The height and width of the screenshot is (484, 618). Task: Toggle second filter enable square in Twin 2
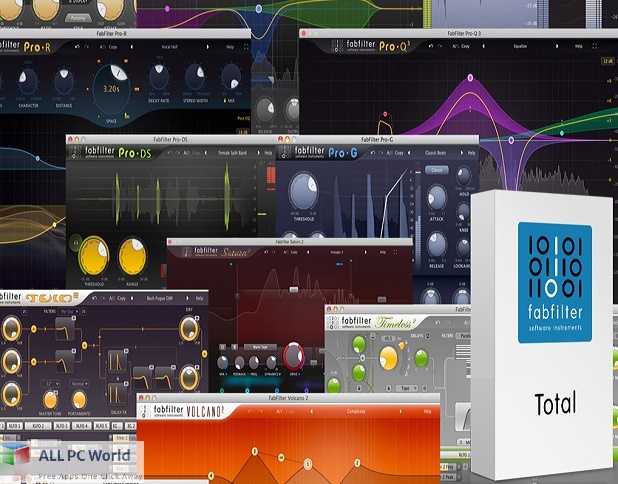pos(73,351)
